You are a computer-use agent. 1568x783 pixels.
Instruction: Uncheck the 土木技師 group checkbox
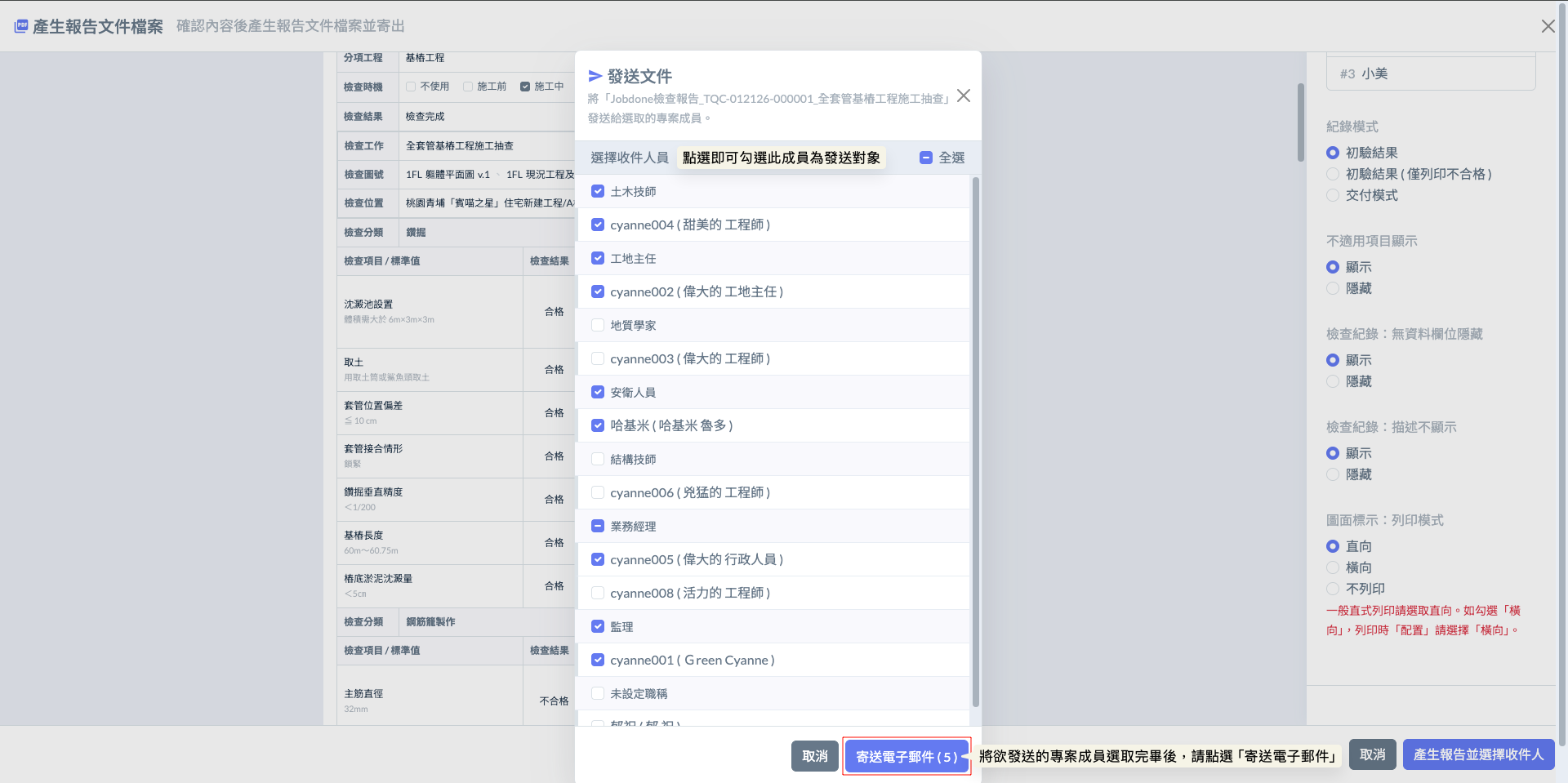point(598,191)
